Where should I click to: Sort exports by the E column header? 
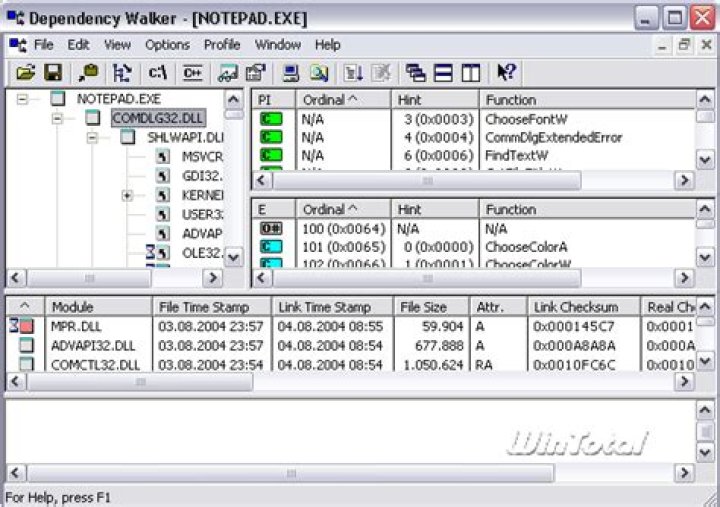coord(274,209)
